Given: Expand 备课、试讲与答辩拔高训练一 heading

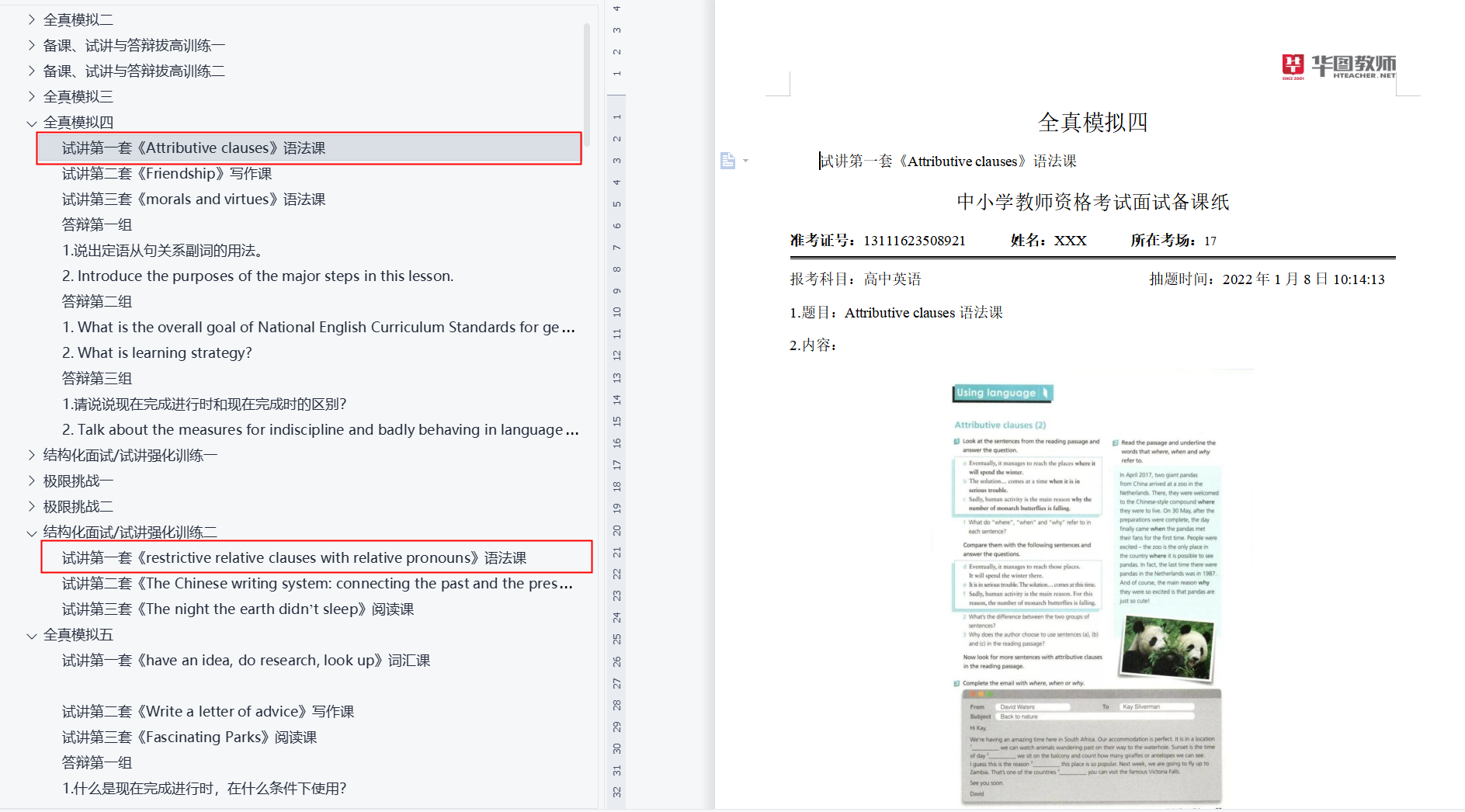Looking at the screenshot, I should tap(32, 45).
